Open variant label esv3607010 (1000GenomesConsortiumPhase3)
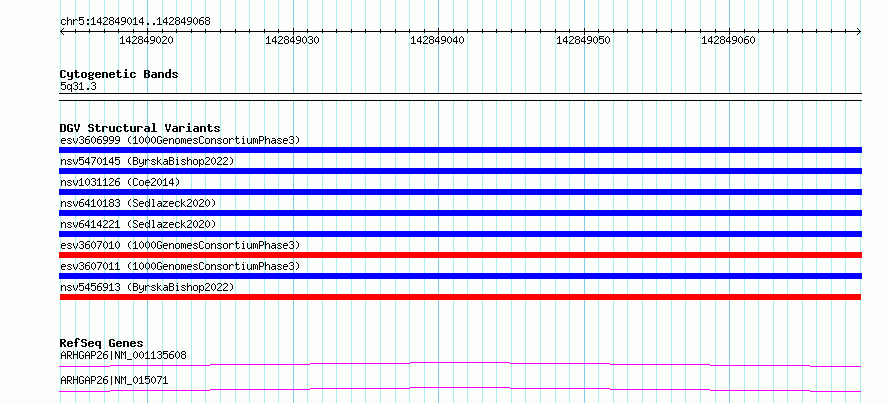Screen dimensions: 890x403 pos(180,245)
